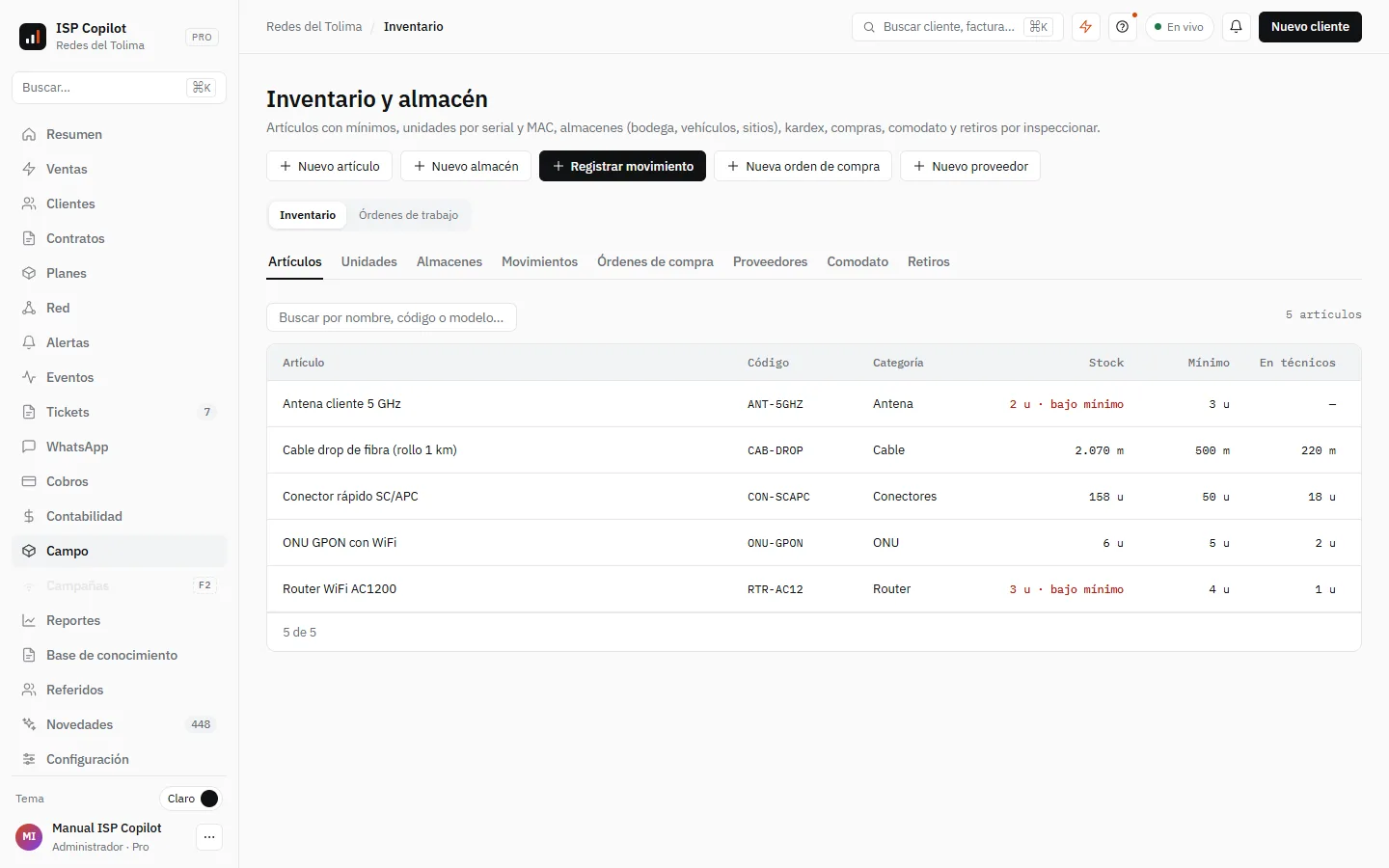Click the Alertas bell icon in sidebar
The image size is (1389, 868).
29,342
